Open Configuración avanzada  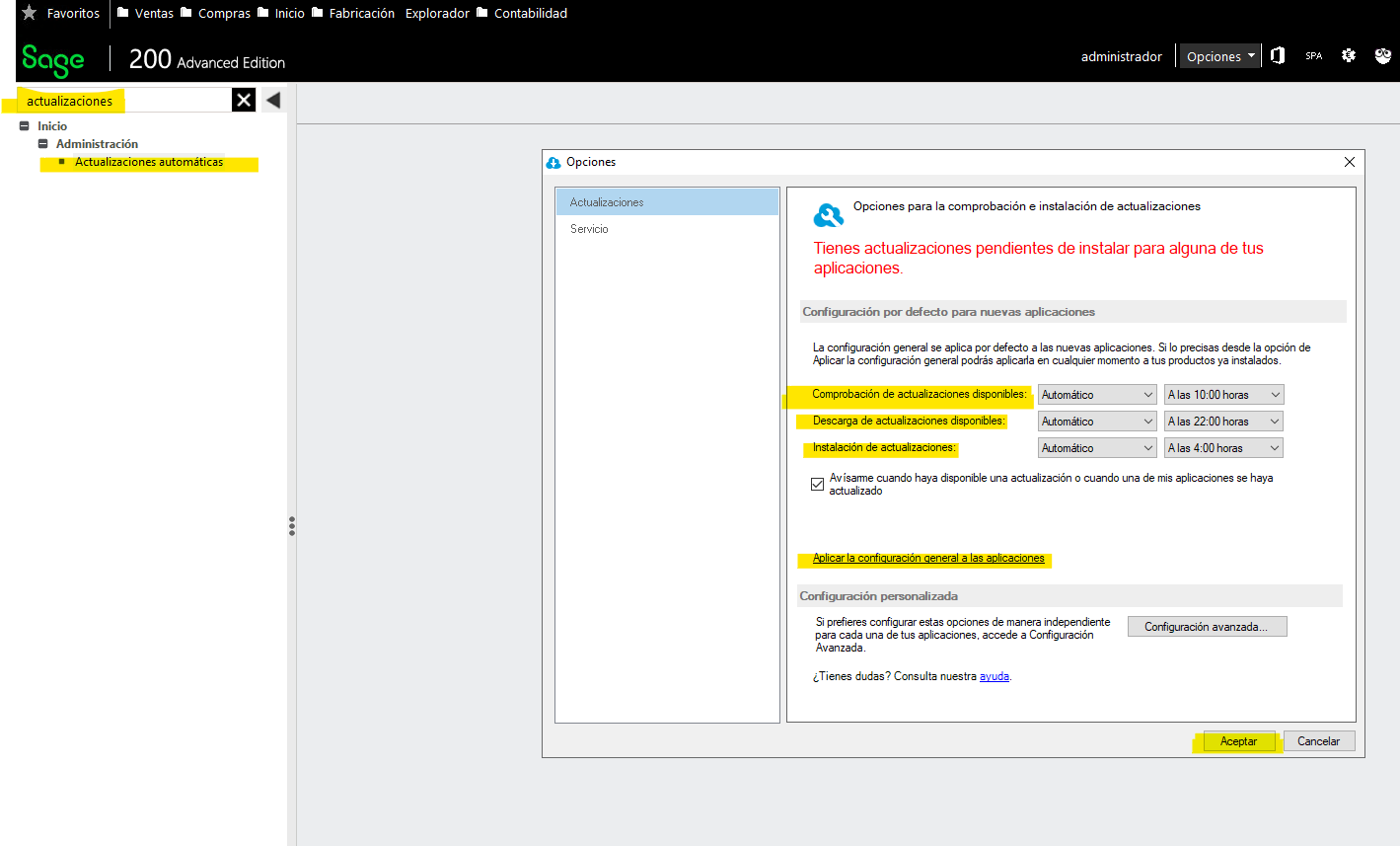pyautogui.click(x=1207, y=627)
